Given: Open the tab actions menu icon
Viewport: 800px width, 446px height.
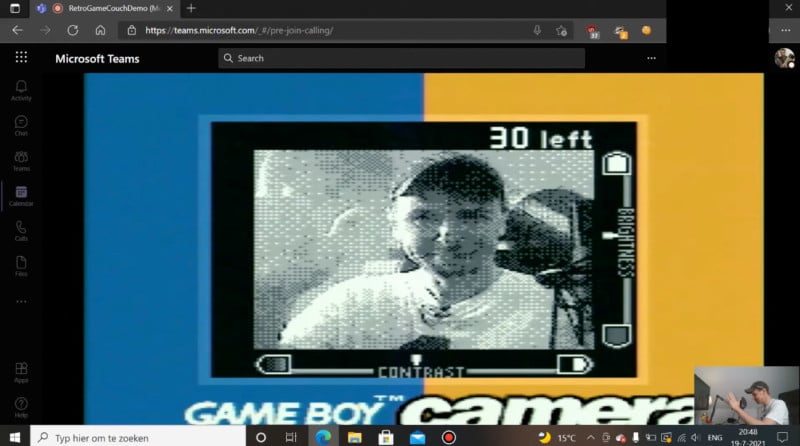Looking at the screenshot, I should tap(15, 8).
